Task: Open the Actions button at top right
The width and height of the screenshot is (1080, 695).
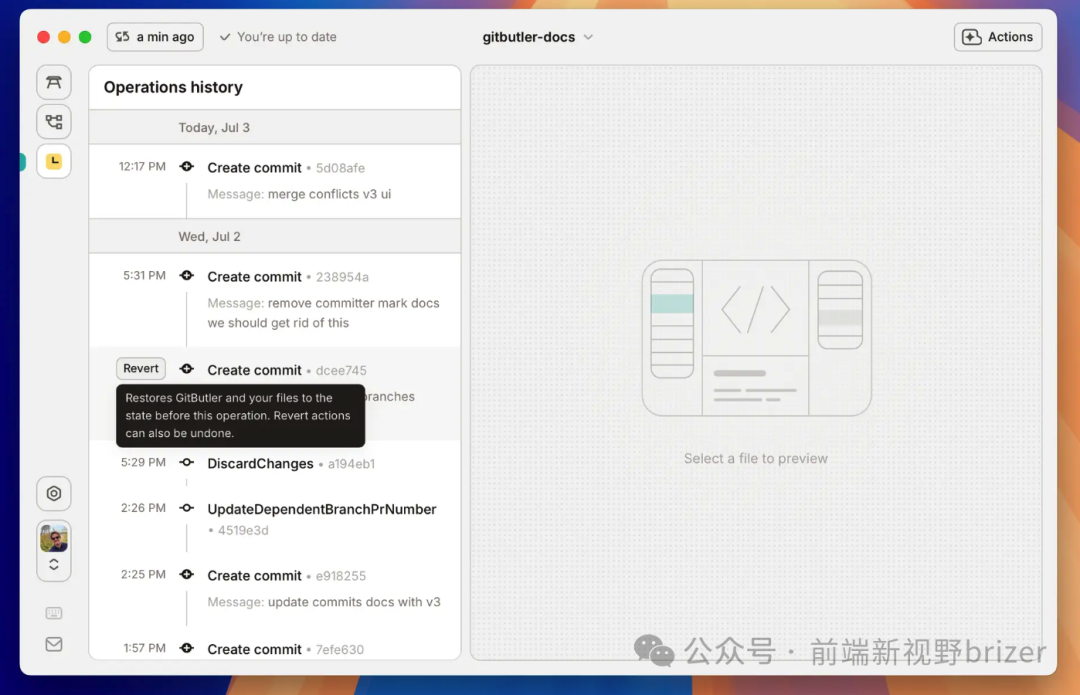Action: (997, 37)
